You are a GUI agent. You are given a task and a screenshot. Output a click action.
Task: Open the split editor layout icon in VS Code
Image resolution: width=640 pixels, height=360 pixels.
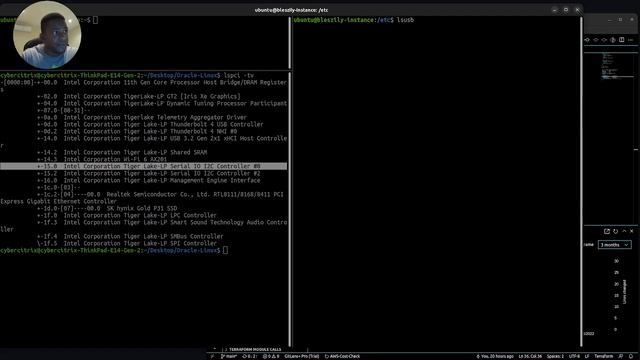coord(622,40)
